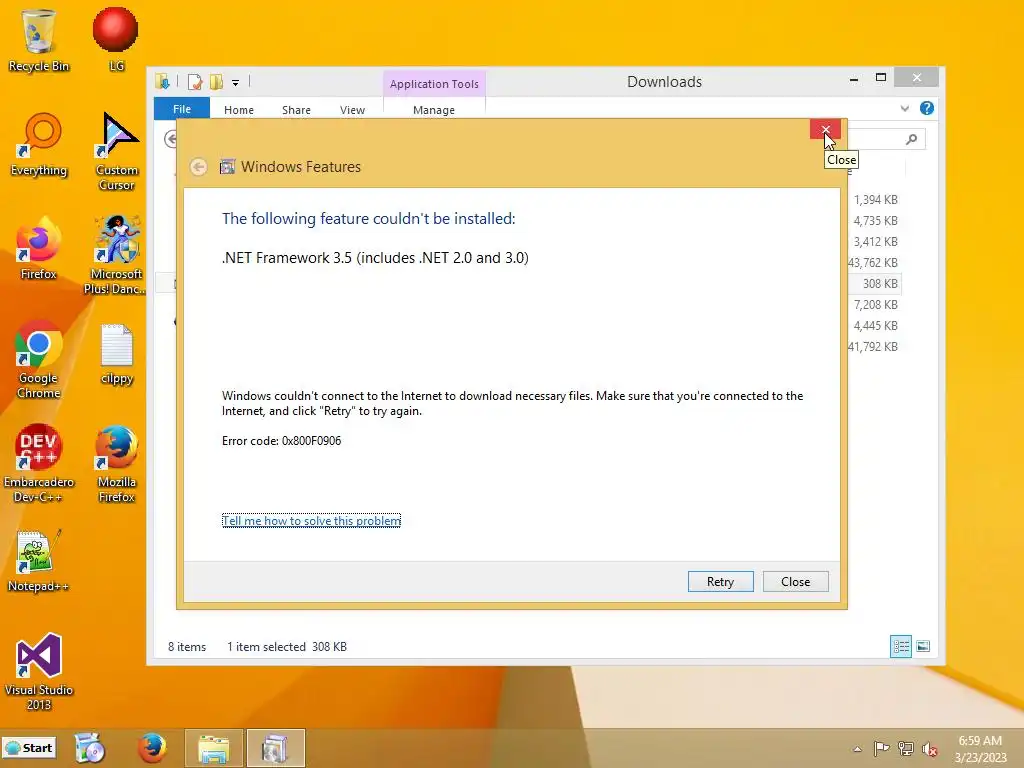Select the 308 KB file row
Screen dimensions: 1024x768
pyautogui.click(x=875, y=283)
